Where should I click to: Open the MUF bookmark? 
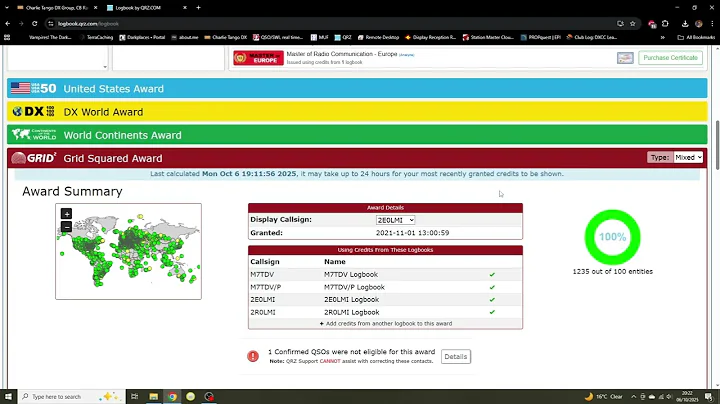[320, 37]
